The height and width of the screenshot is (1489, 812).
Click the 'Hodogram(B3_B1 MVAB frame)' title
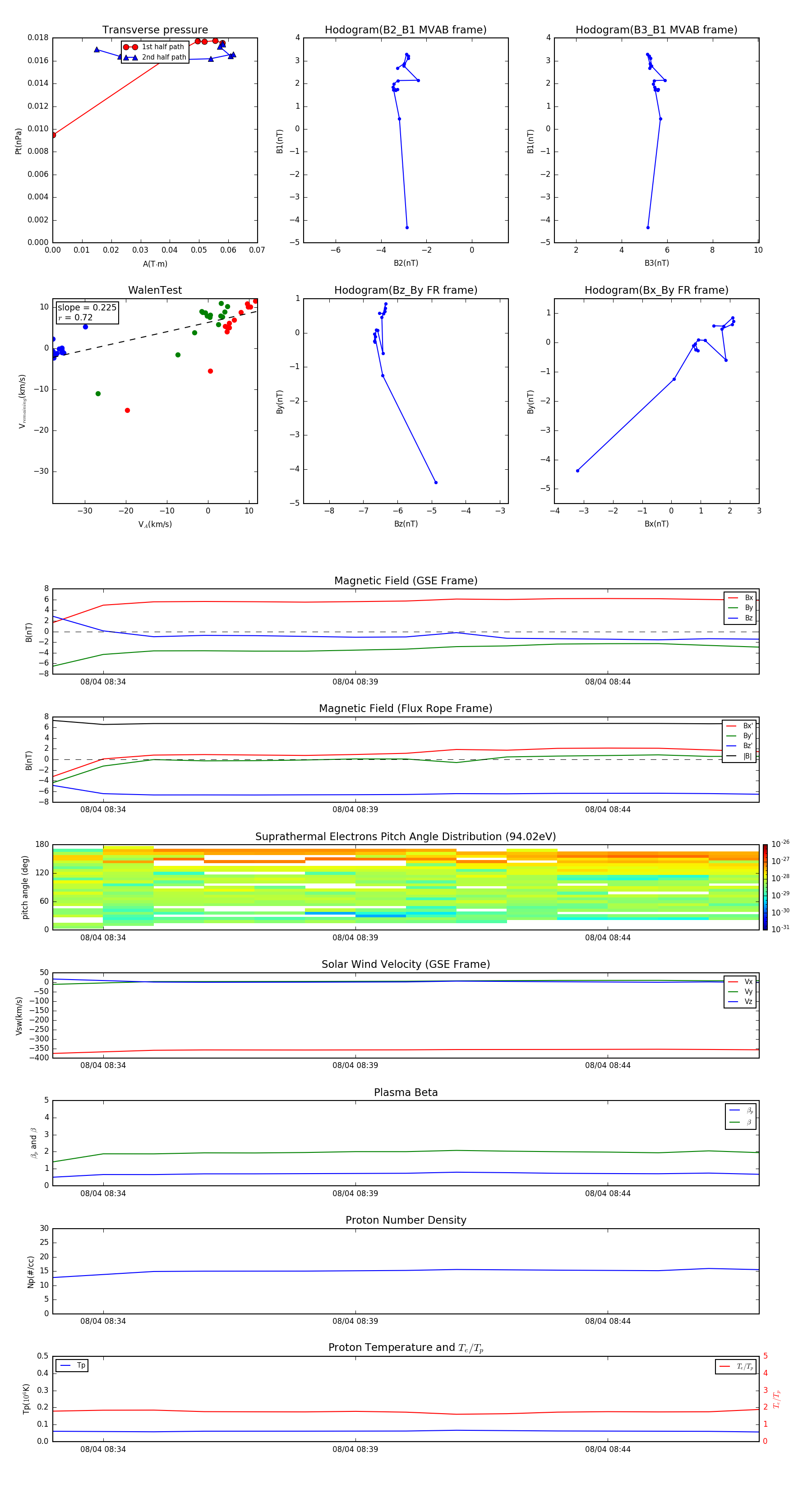pyautogui.click(x=656, y=29)
